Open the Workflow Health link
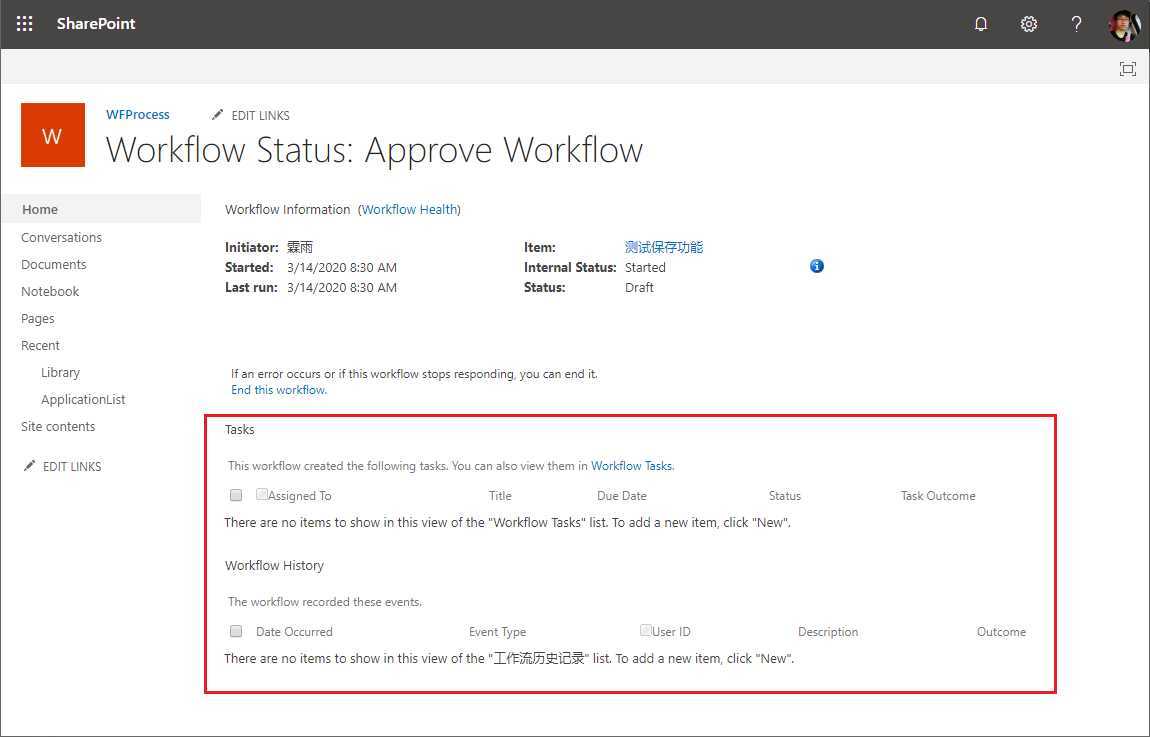This screenshot has height=738, width=1150. coord(409,210)
